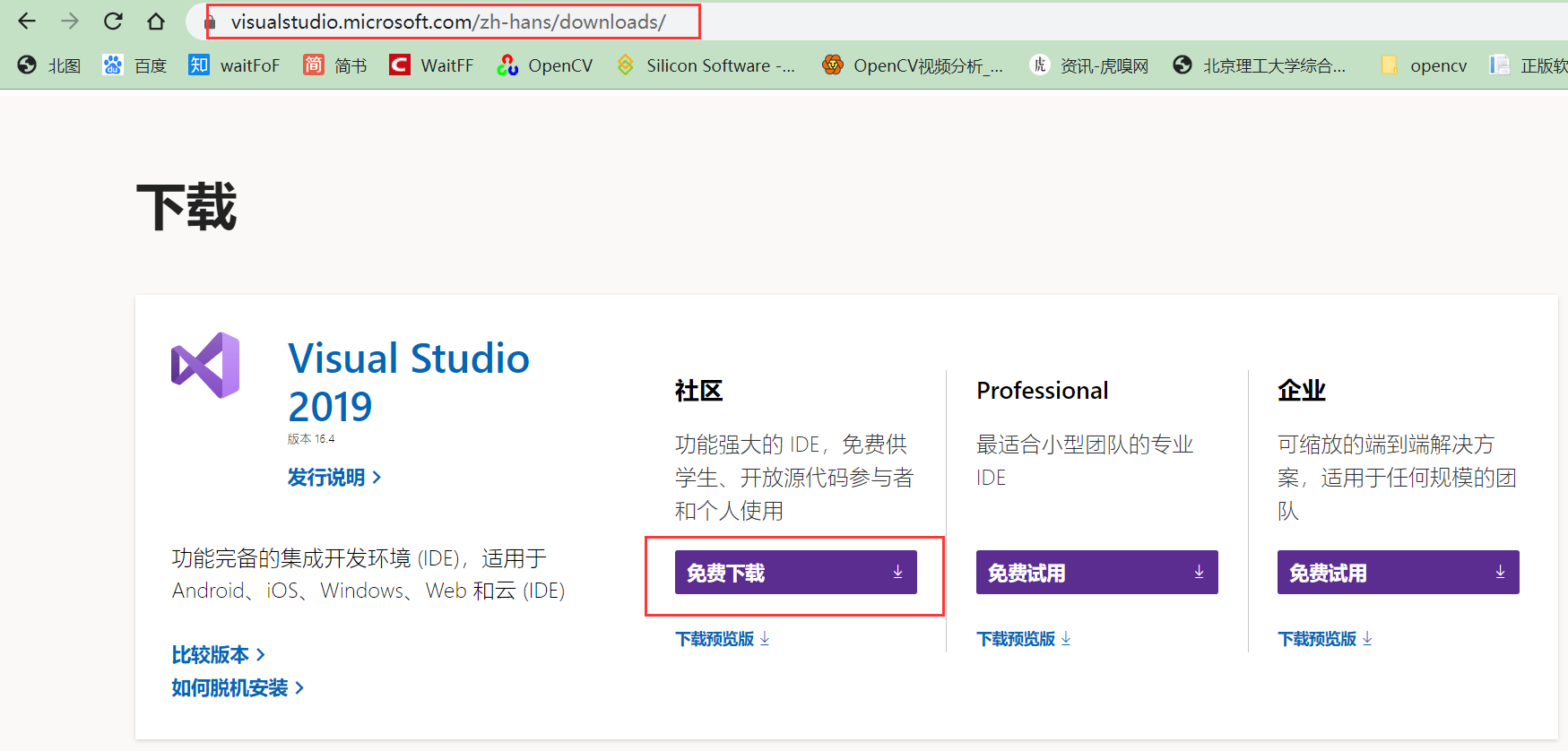Go back with the browser back arrow
Viewport: 1568px width, 751px height.
point(27,21)
